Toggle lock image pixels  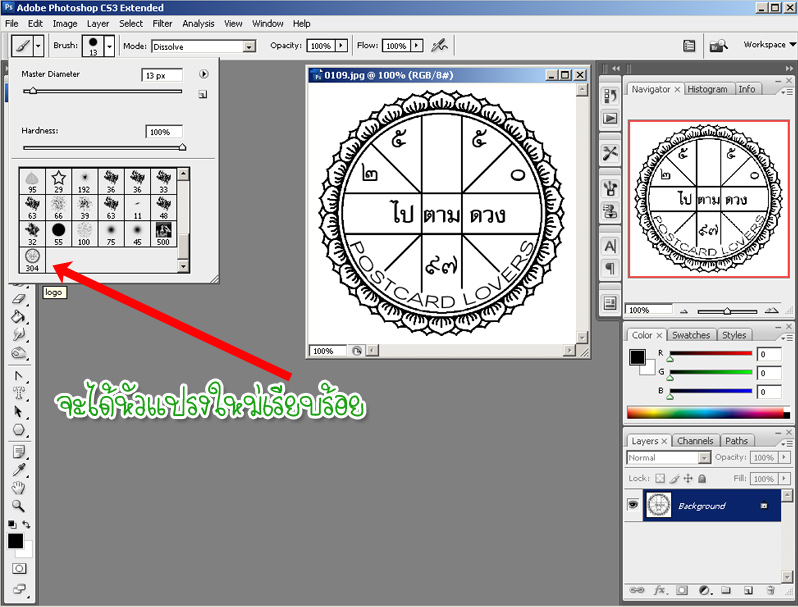(674, 478)
